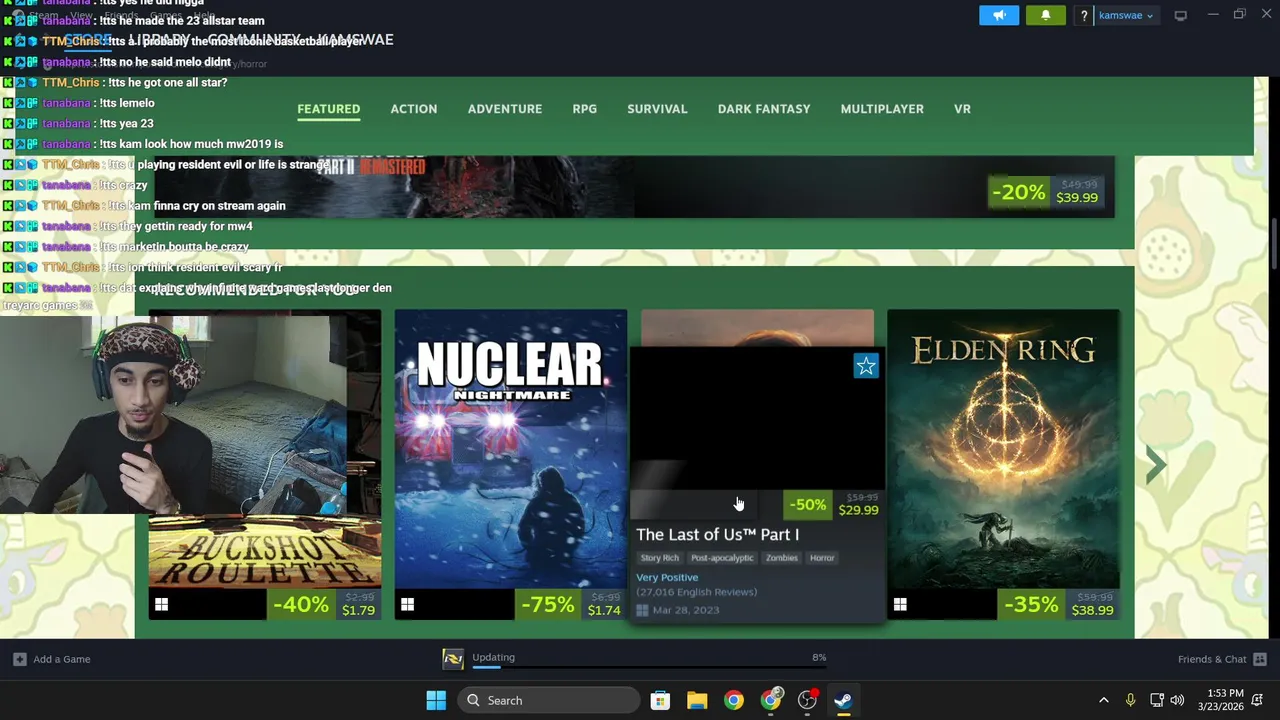Open Microsoft Store from the taskbar
Image resolution: width=1280 pixels, height=720 pixels.
coord(660,700)
